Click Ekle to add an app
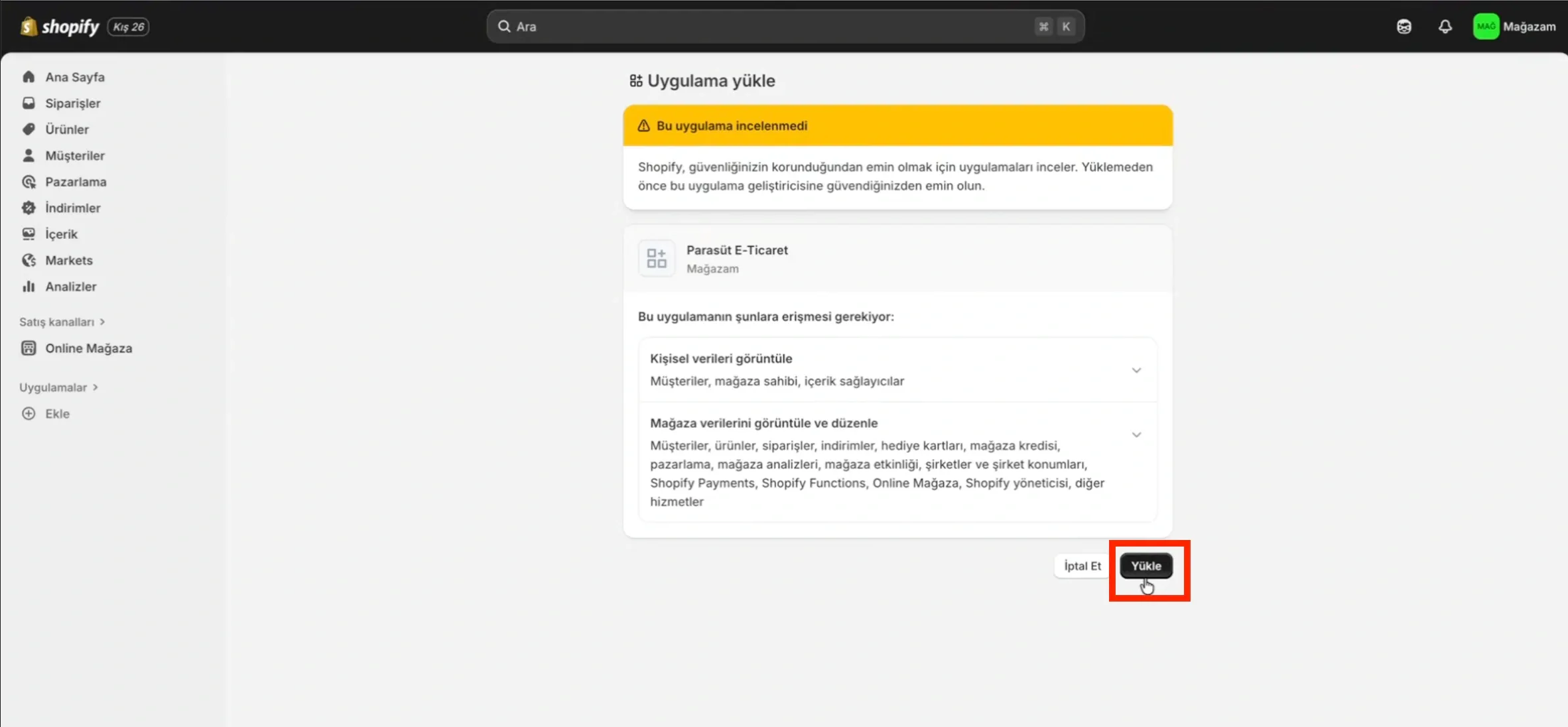Screen dimensions: 1568x727 point(57,413)
